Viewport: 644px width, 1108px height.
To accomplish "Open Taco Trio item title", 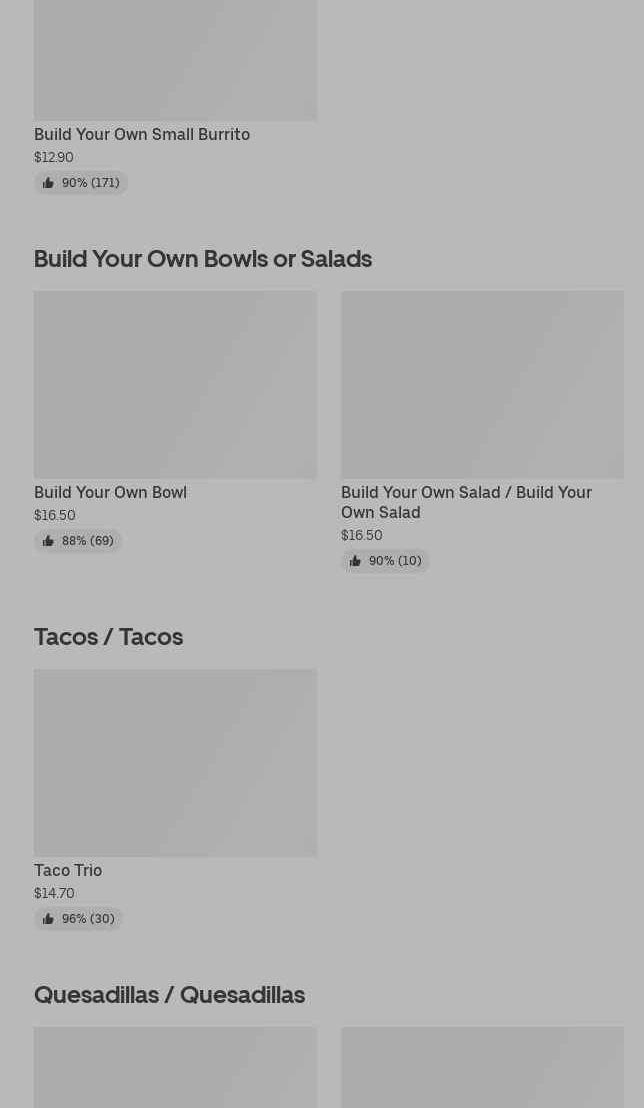I will tap(68, 870).
